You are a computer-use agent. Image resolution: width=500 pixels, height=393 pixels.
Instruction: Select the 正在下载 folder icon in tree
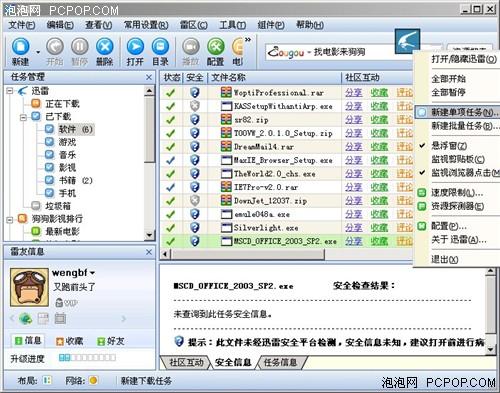36,103
